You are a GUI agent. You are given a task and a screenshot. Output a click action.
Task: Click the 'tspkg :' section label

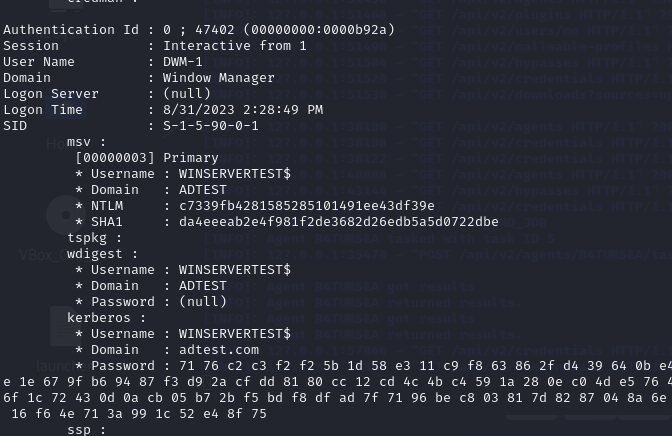click(94, 238)
